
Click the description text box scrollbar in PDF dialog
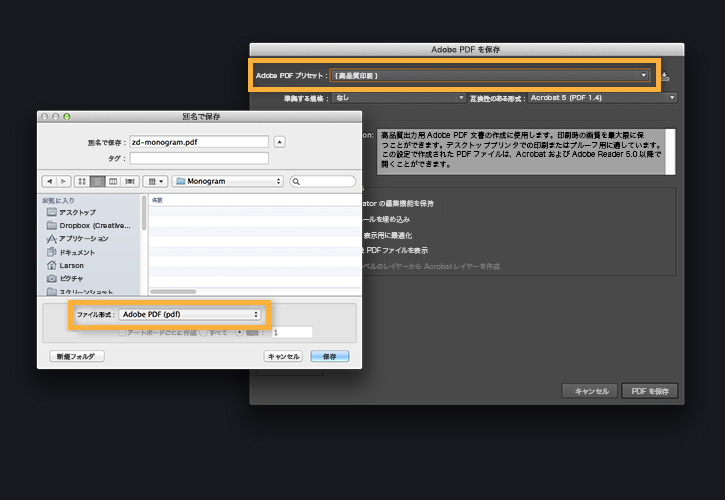(x=670, y=152)
